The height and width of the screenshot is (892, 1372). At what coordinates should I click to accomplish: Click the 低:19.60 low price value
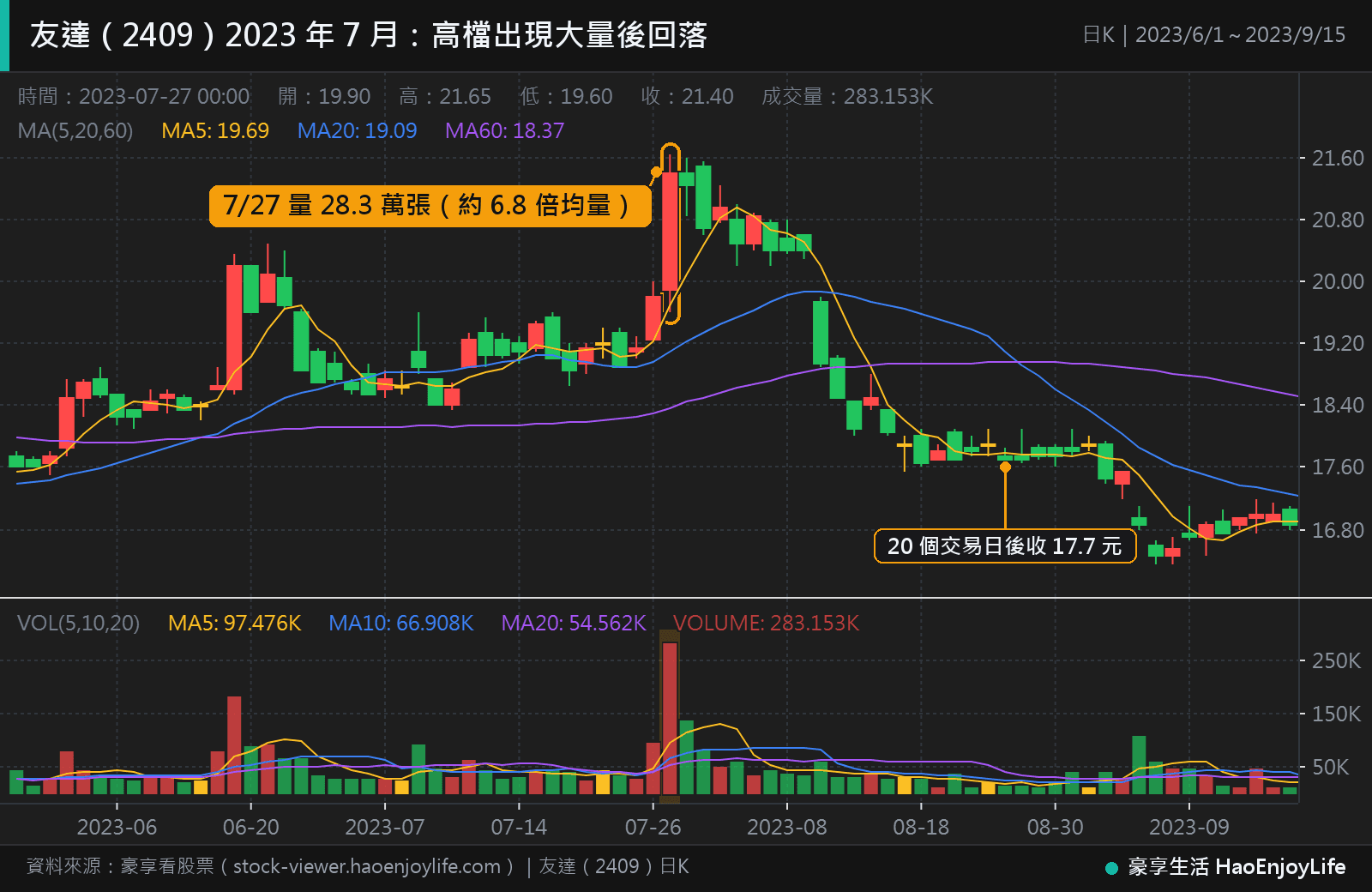(566, 96)
